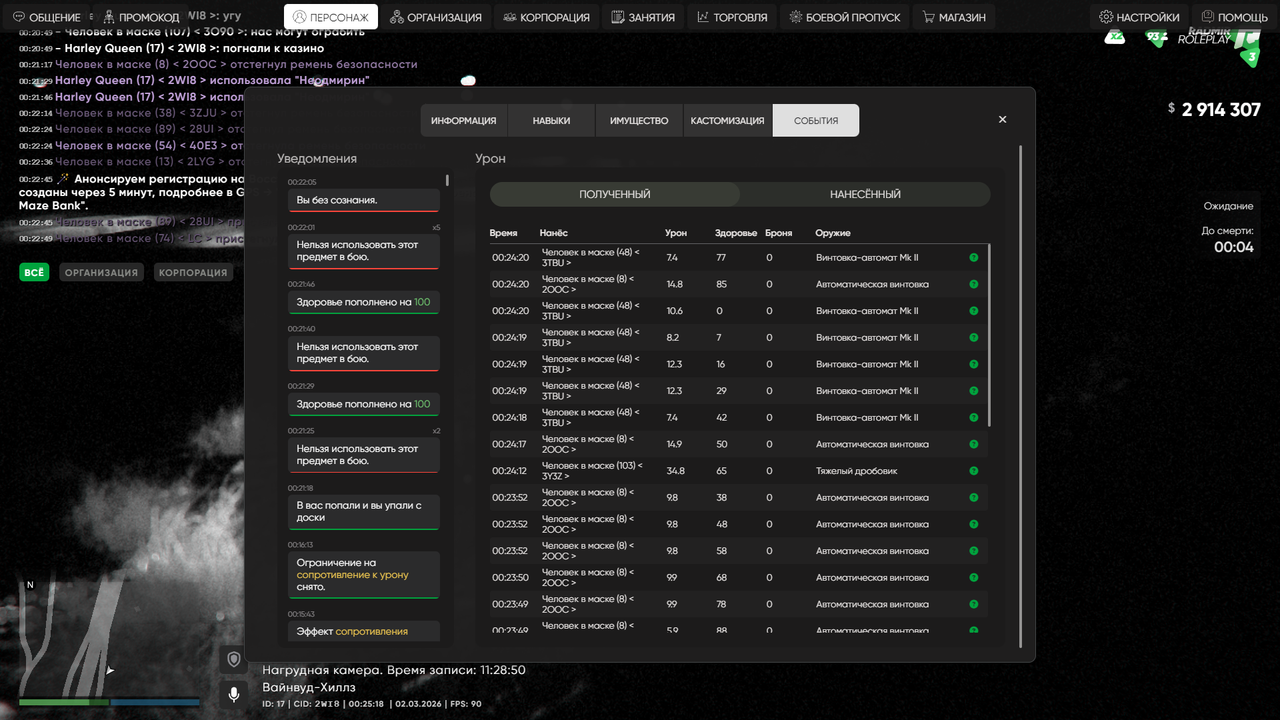
Task: Select the Вы без сознания notification
Action: pyautogui.click(x=364, y=200)
